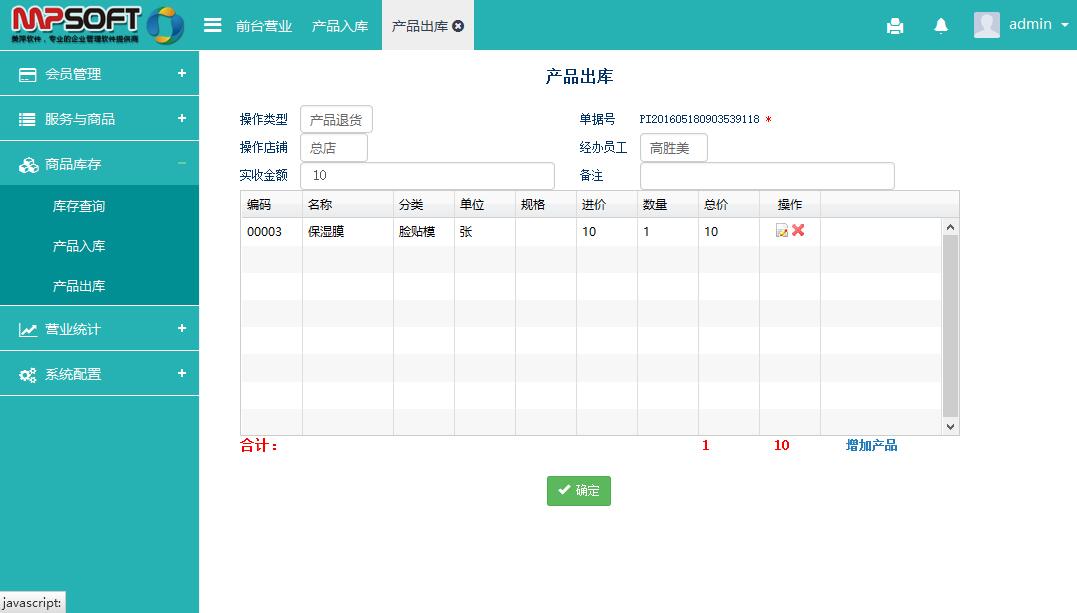Expand the 会员管理 sidebar section

(x=99, y=74)
